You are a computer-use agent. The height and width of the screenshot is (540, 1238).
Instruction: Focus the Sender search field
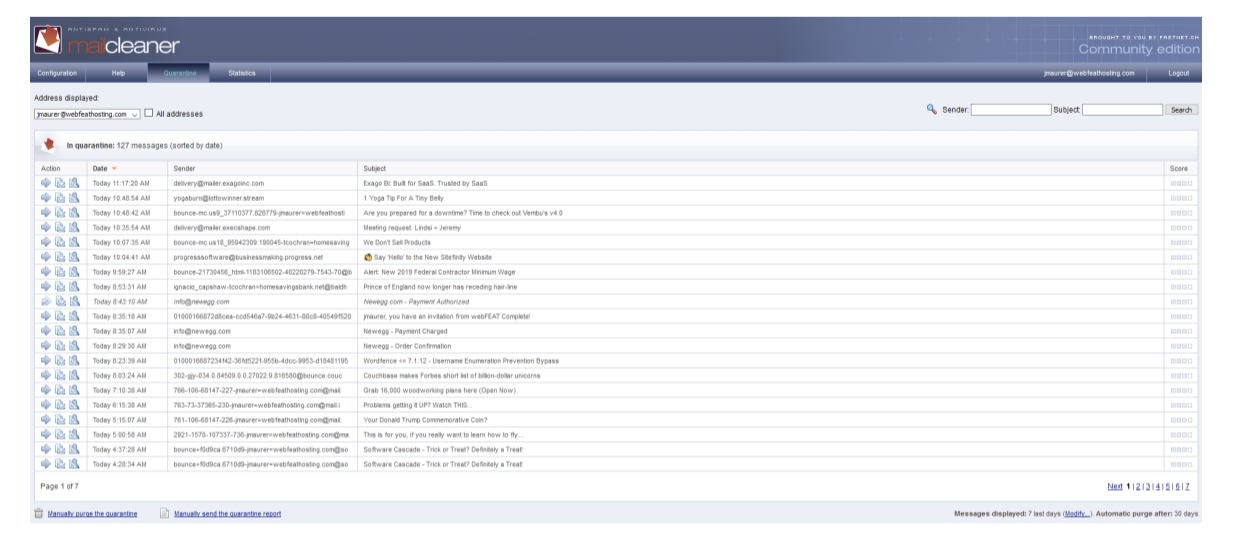(1011, 110)
